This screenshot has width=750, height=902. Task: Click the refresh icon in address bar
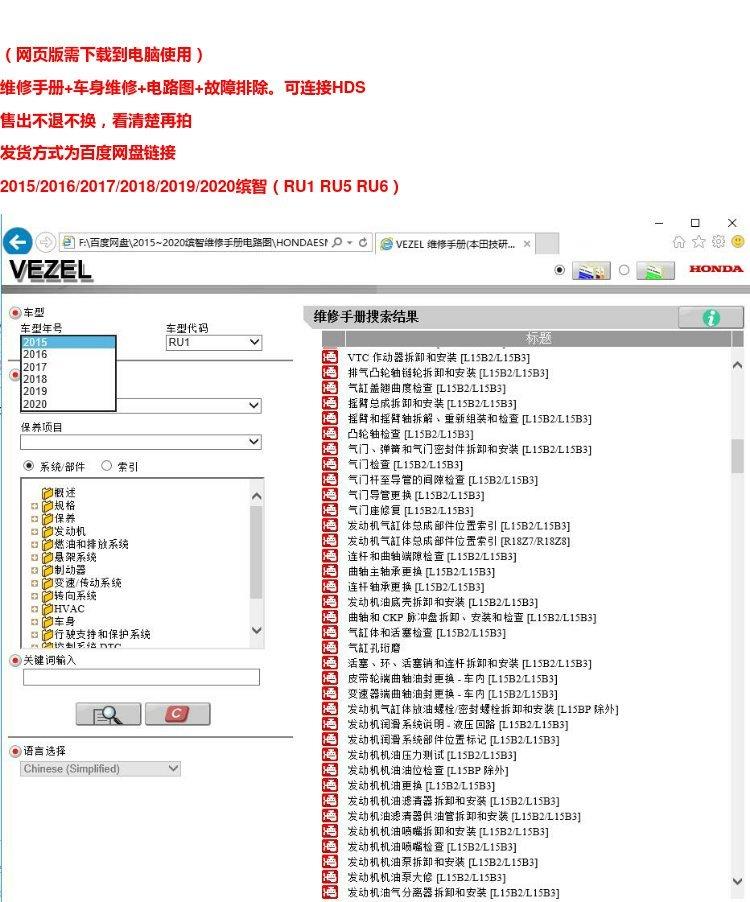(x=363, y=243)
